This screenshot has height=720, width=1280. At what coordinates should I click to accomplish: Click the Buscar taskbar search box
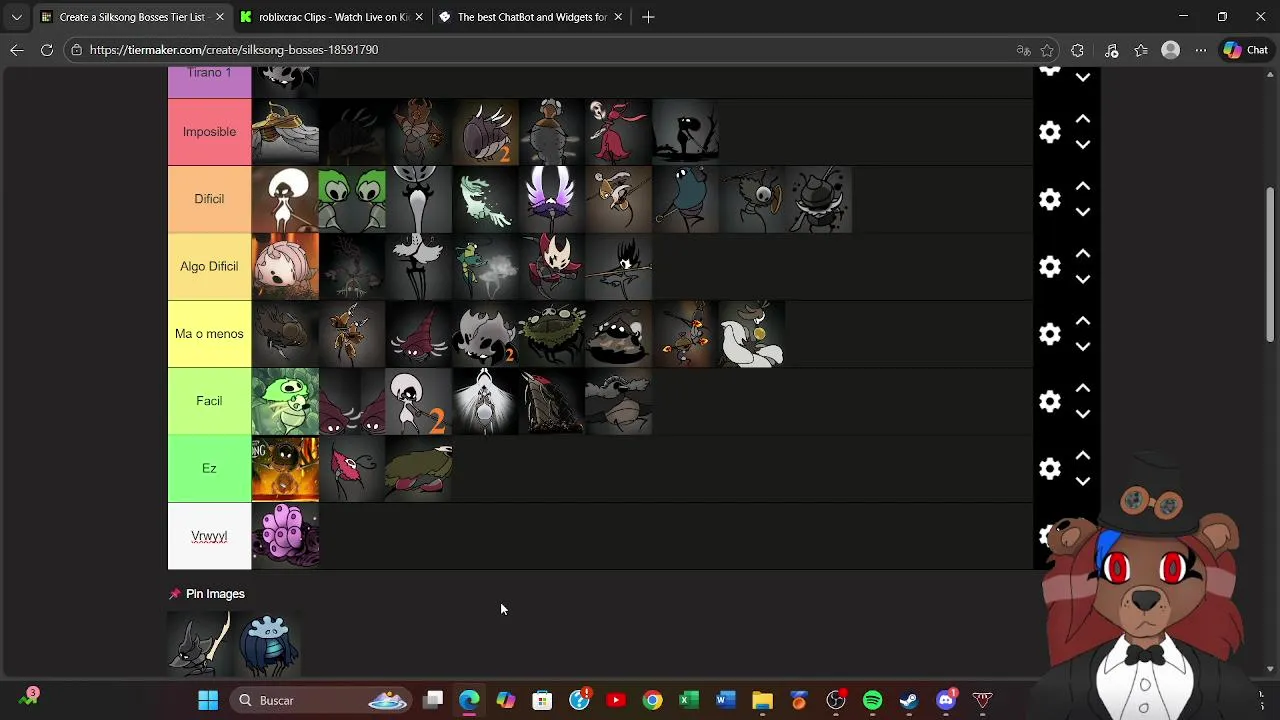click(x=320, y=700)
